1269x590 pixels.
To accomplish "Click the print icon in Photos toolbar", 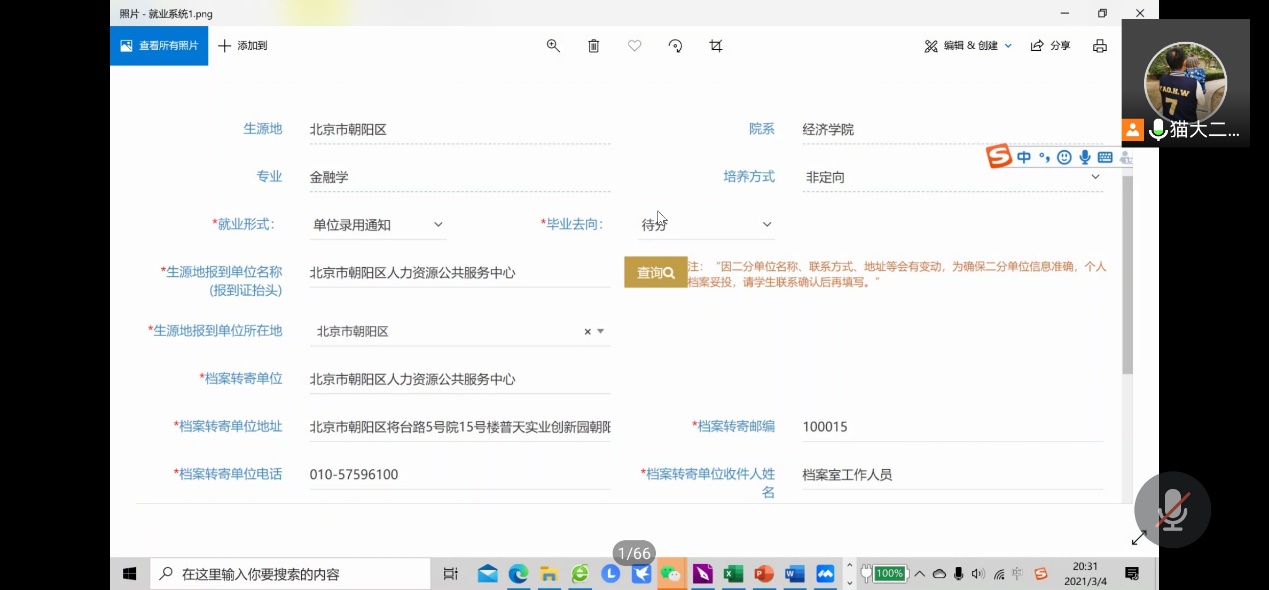I will pos(1100,46).
